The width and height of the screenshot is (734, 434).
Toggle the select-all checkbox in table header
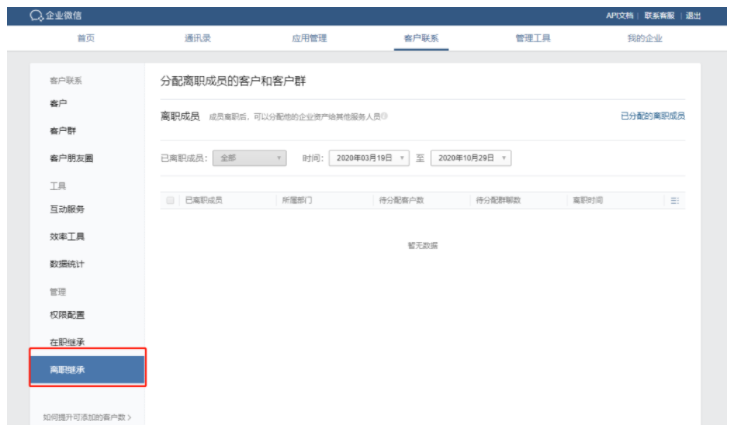170,200
